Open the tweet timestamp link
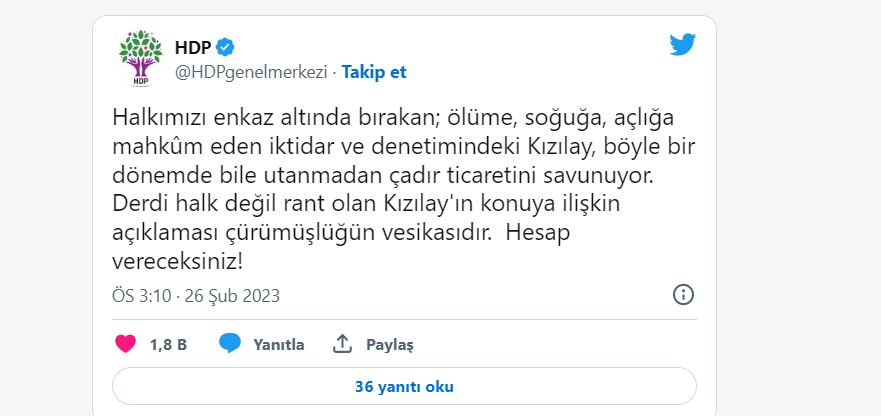Image resolution: width=881 pixels, height=416 pixels. (x=195, y=296)
